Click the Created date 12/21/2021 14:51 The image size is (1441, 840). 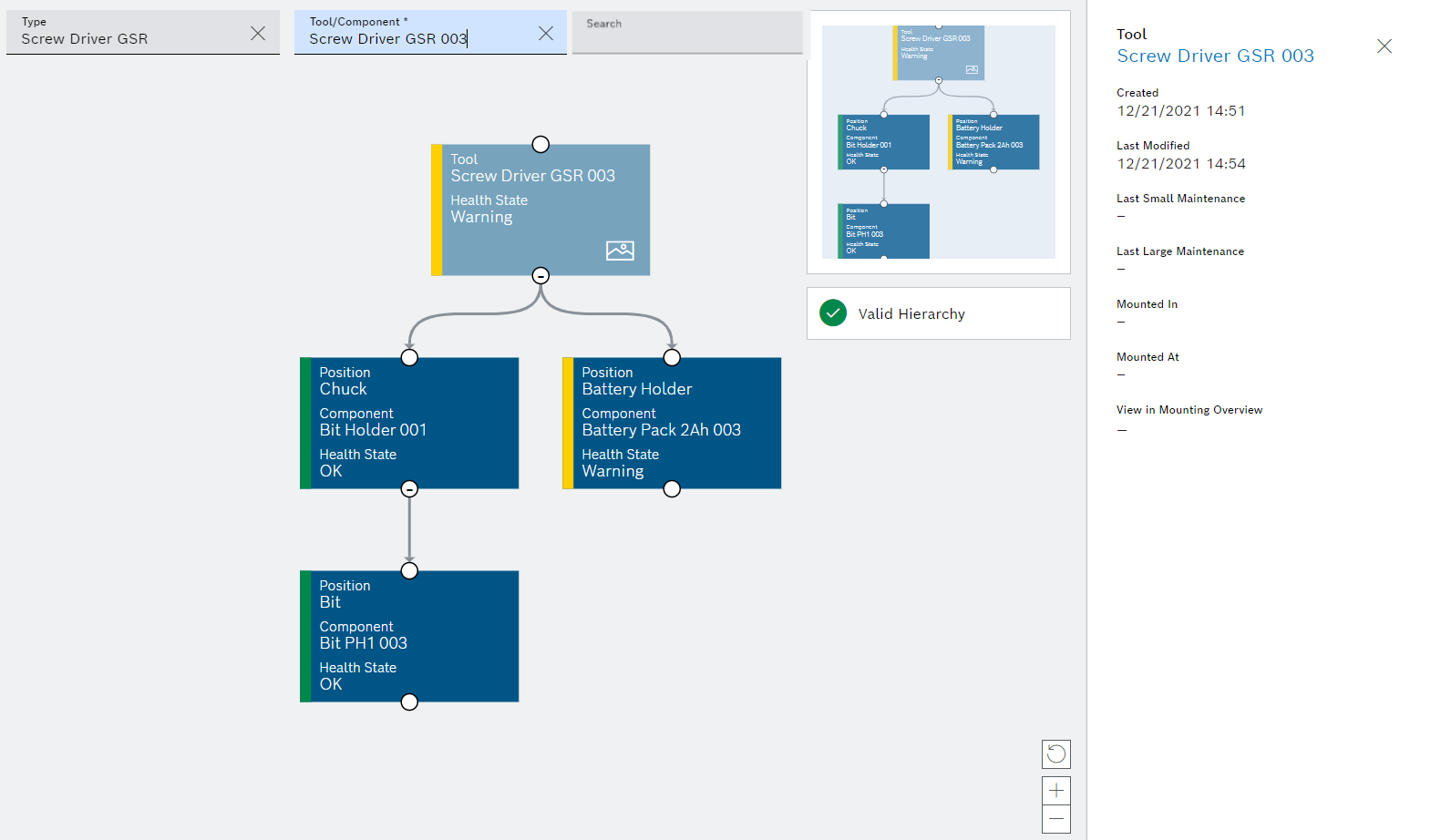point(1180,110)
